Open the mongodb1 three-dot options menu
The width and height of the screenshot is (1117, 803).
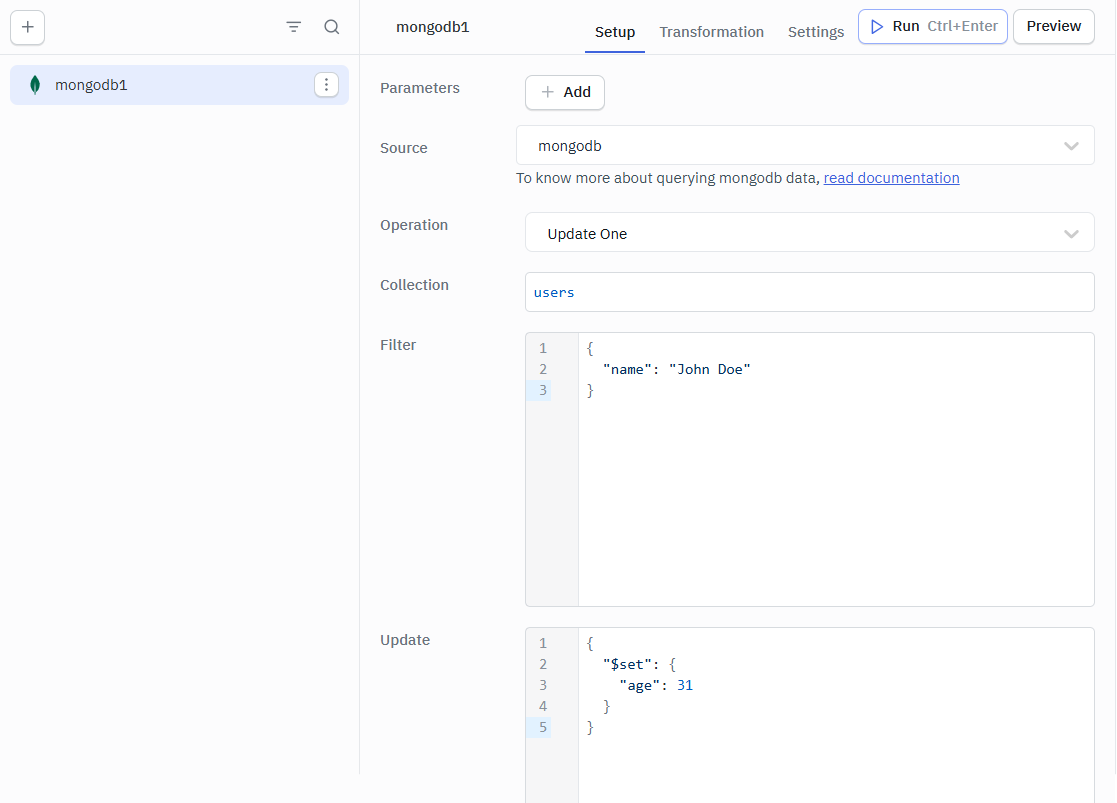[327, 85]
